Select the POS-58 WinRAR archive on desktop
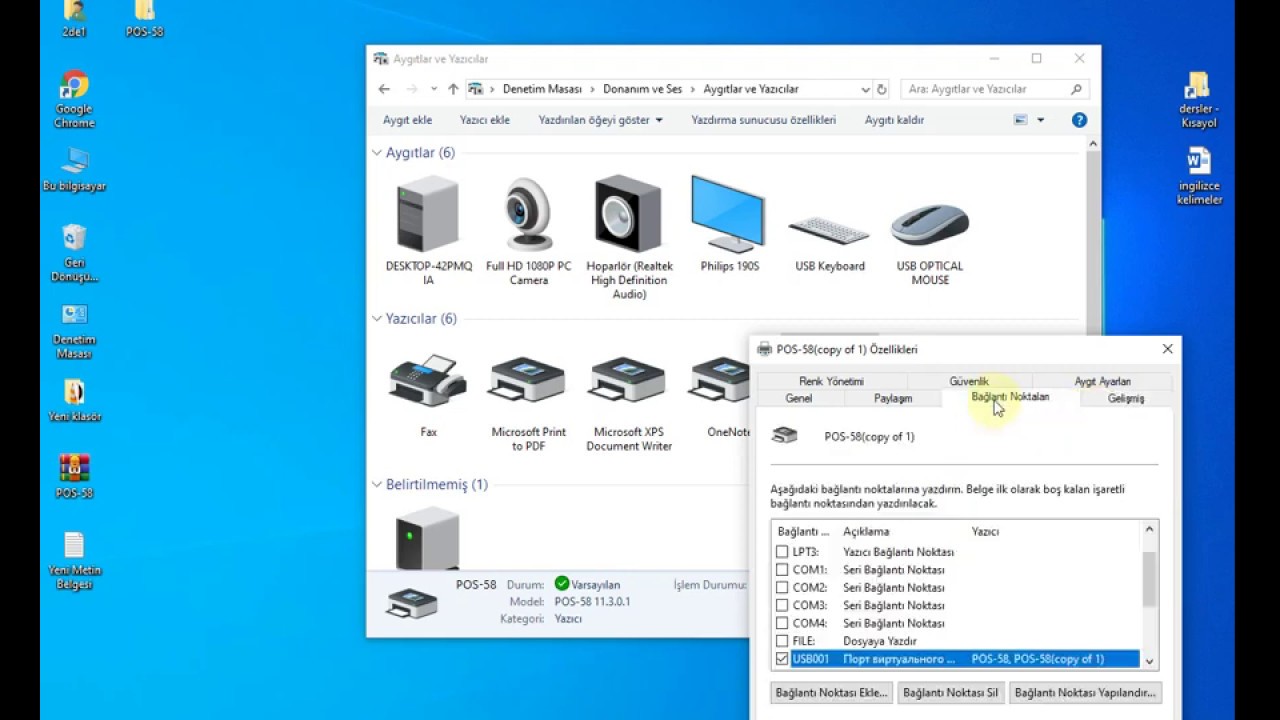This screenshot has height=720, width=1280. point(74,476)
